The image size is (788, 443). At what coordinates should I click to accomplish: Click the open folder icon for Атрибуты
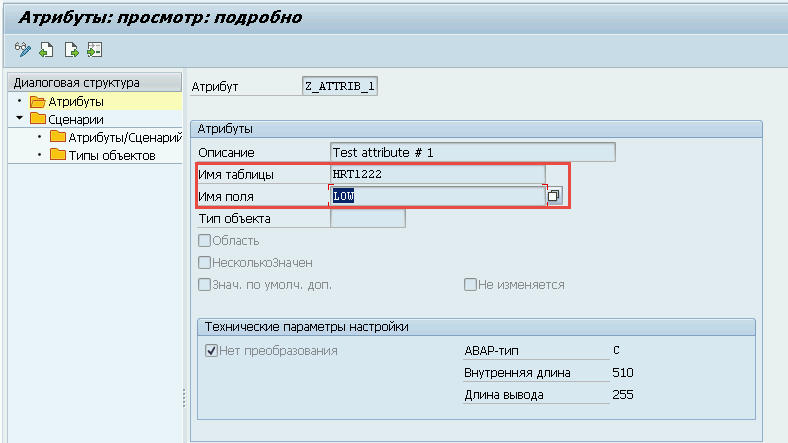tap(38, 102)
